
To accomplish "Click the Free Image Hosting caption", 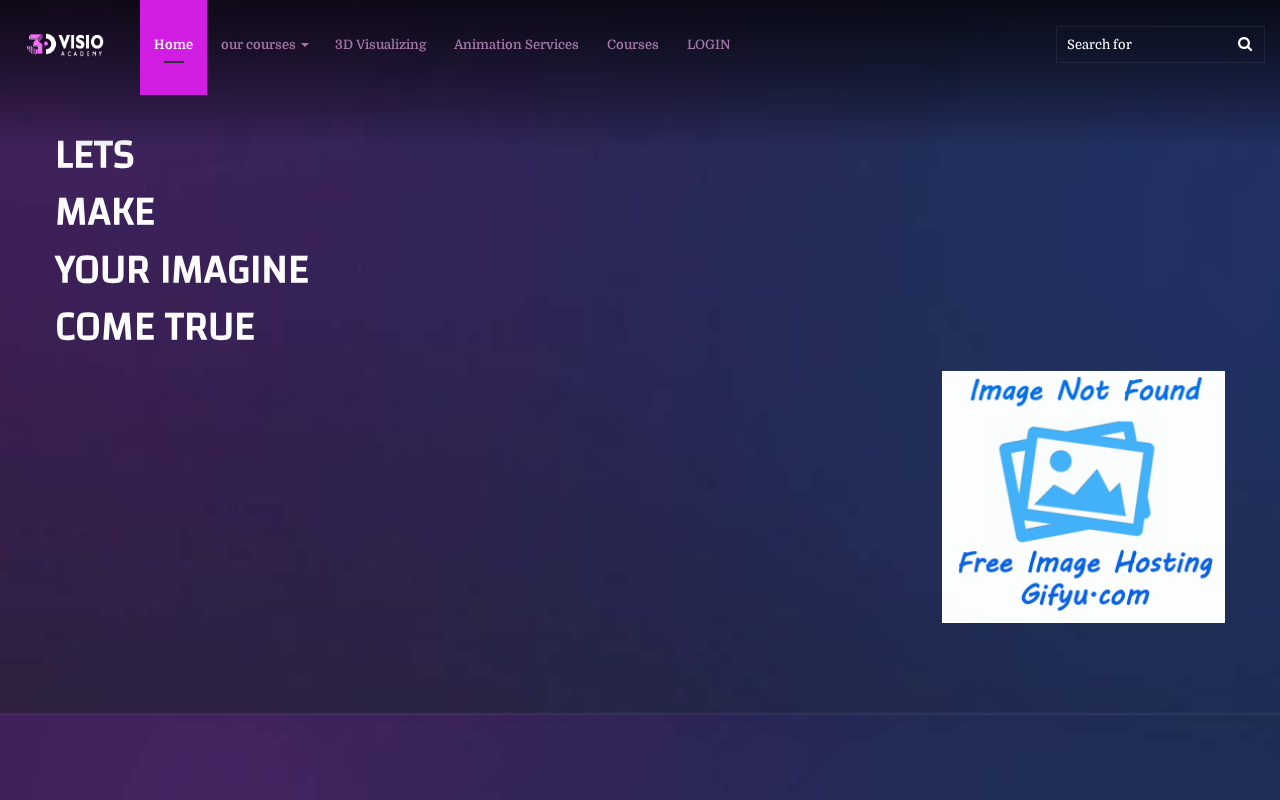I will pos(1085,563).
